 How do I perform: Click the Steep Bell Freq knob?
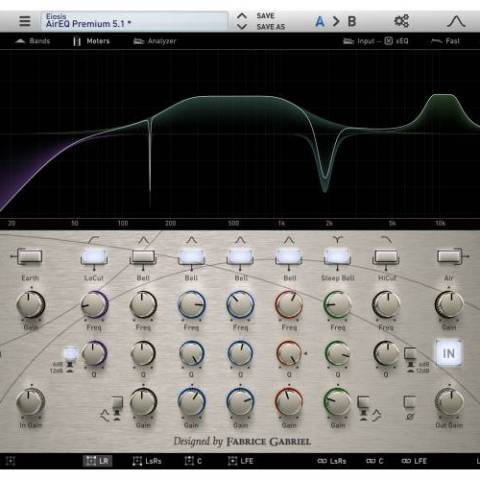(x=337, y=305)
